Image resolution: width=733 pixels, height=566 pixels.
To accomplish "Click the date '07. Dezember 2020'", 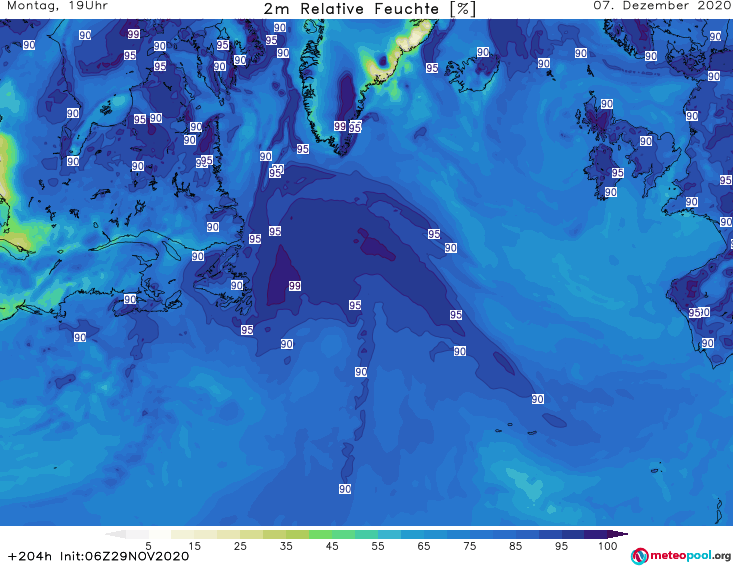I will 662,6.
